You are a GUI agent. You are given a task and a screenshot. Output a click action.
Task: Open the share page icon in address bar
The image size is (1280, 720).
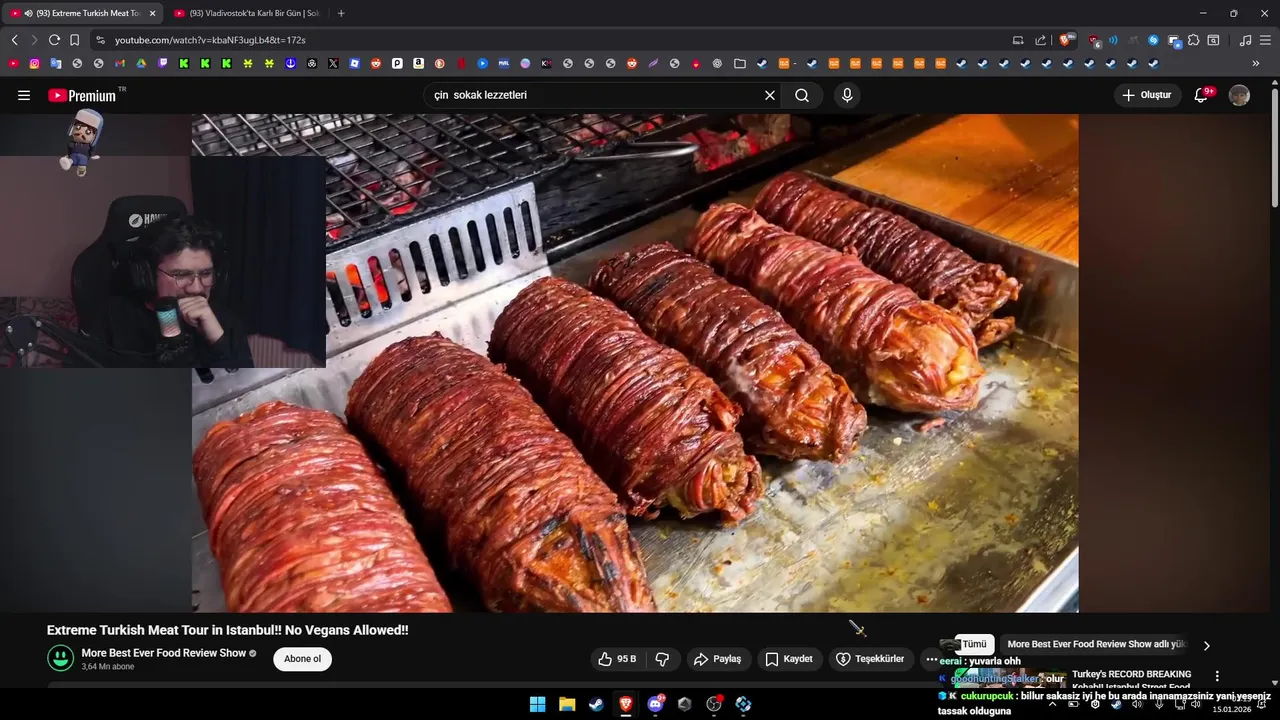point(1040,40)
